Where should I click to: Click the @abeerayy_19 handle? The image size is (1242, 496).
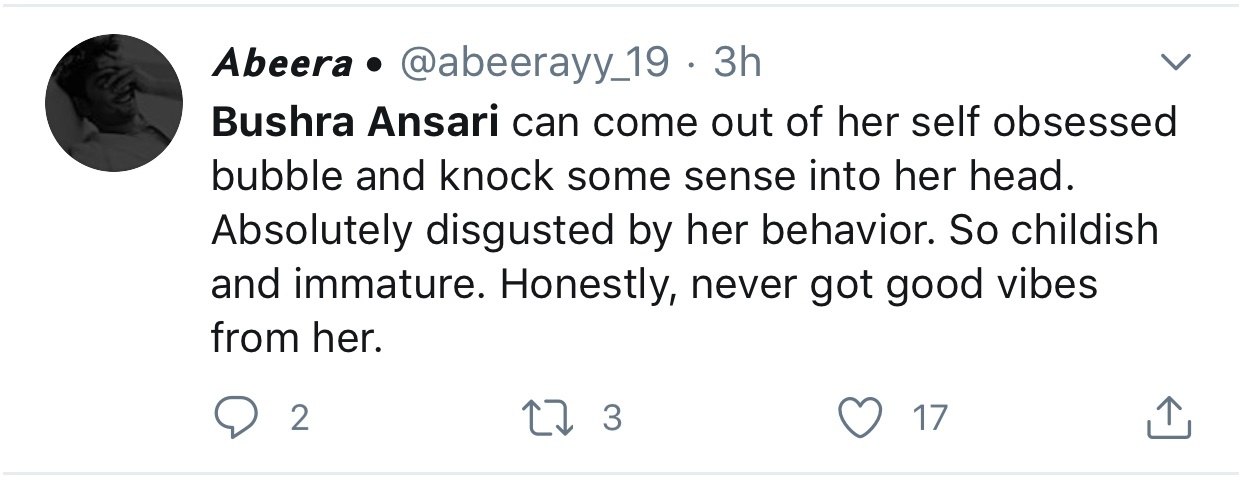(x=534, y=65)
